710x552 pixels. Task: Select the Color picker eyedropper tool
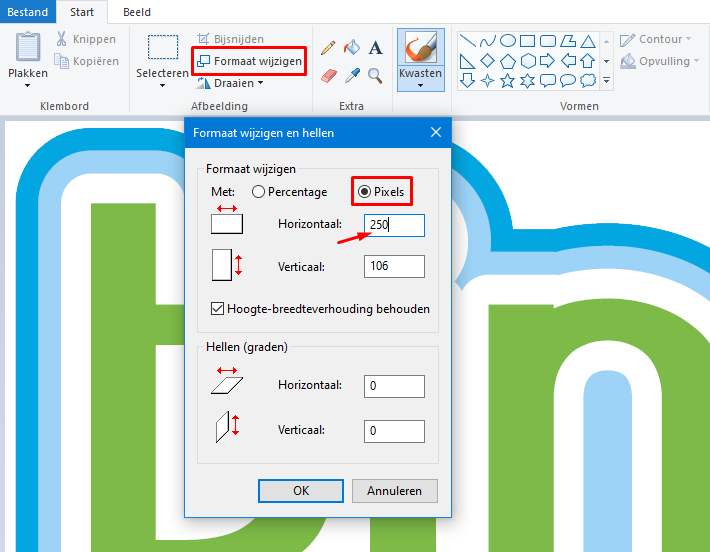click(x=352, y=76)
